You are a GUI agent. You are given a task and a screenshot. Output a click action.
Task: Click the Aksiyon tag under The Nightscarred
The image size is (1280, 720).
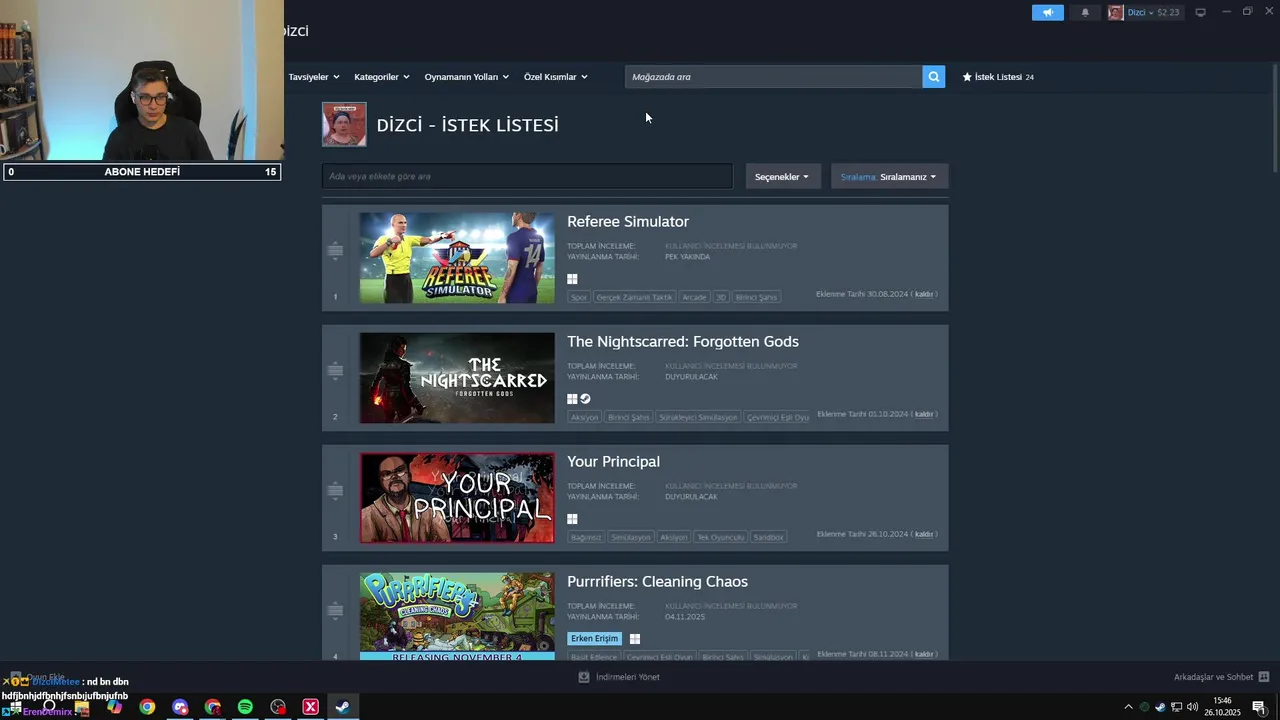coord(584,417)
